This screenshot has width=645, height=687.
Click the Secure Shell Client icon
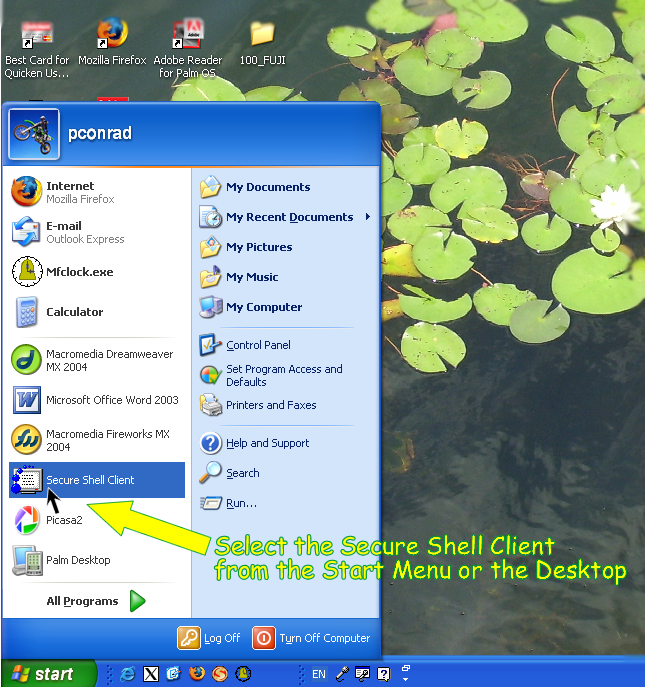pyautogui.click(x=27, y=480)
